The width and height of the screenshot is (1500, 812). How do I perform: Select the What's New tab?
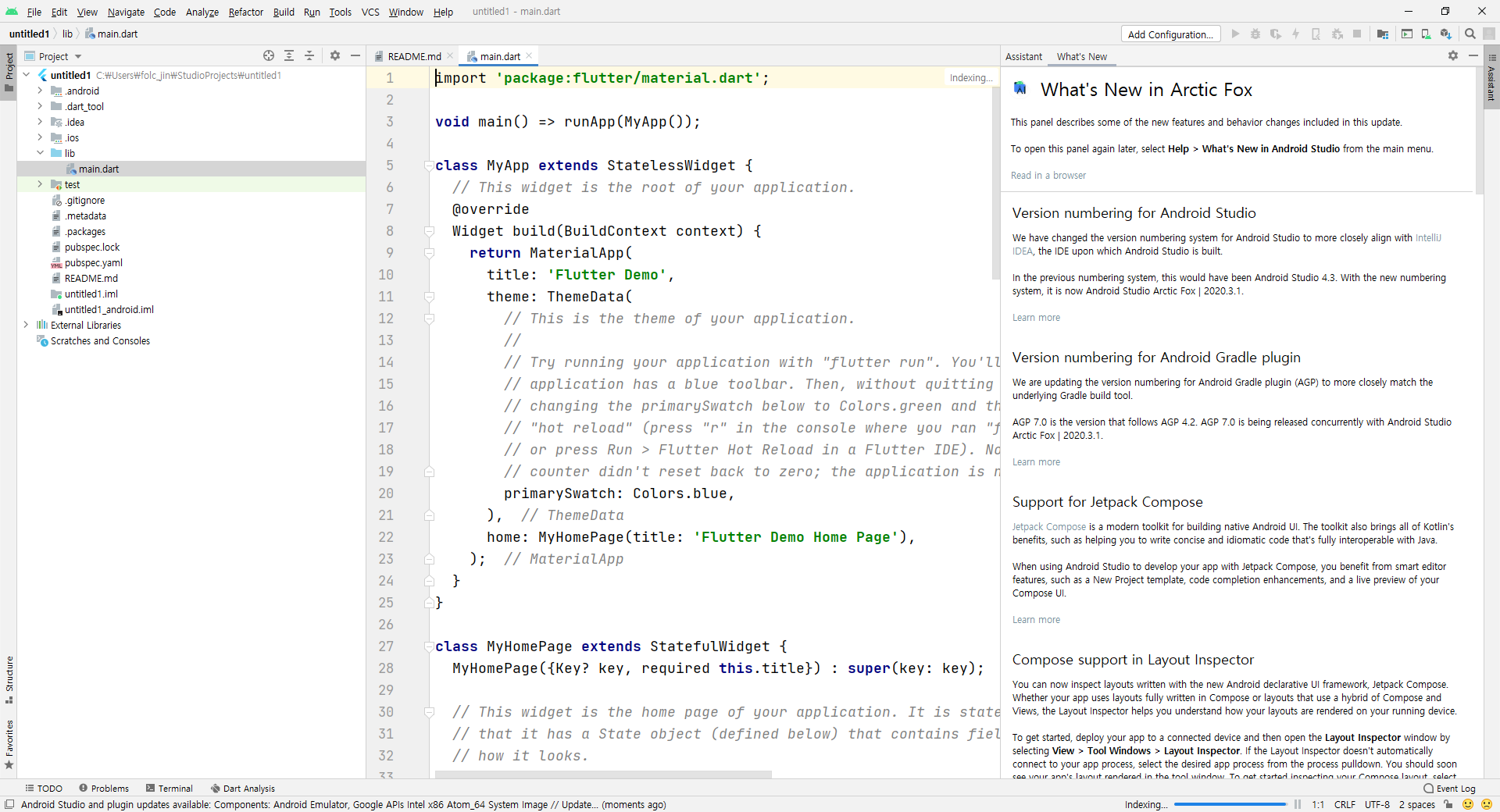point(1082,56)
